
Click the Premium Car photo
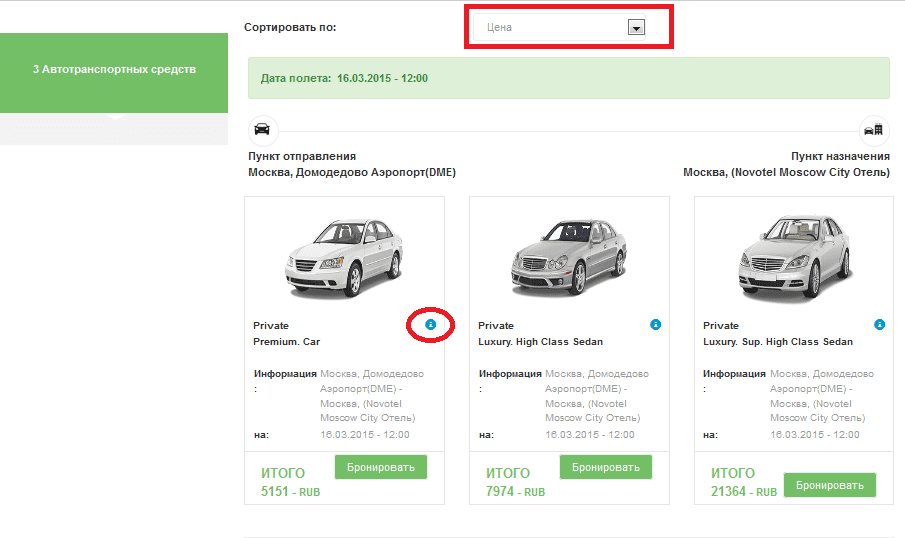(343, 255)
